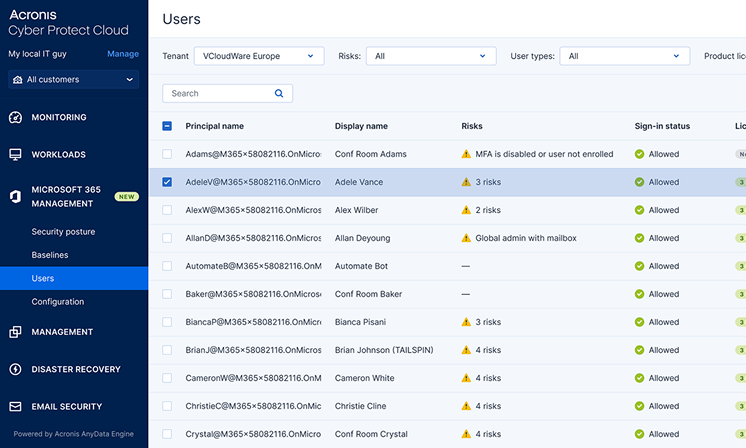Check the Bianca Pisani row checkbox

tap(167, 322)
